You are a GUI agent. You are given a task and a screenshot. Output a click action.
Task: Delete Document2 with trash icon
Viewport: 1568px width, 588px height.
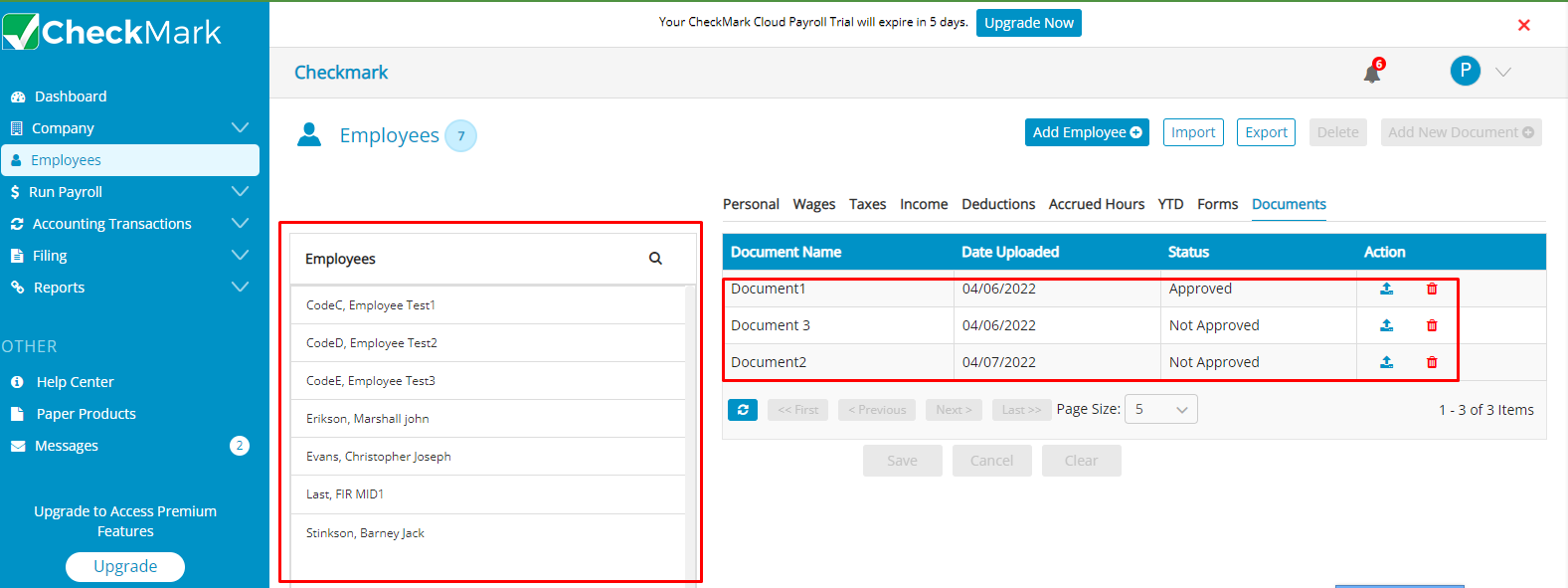point(1432,362)
